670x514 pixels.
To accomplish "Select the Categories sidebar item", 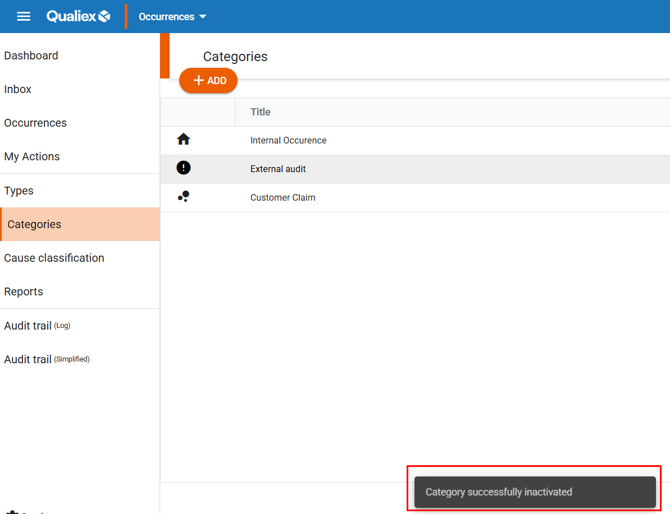I will [x=34, y=224].
